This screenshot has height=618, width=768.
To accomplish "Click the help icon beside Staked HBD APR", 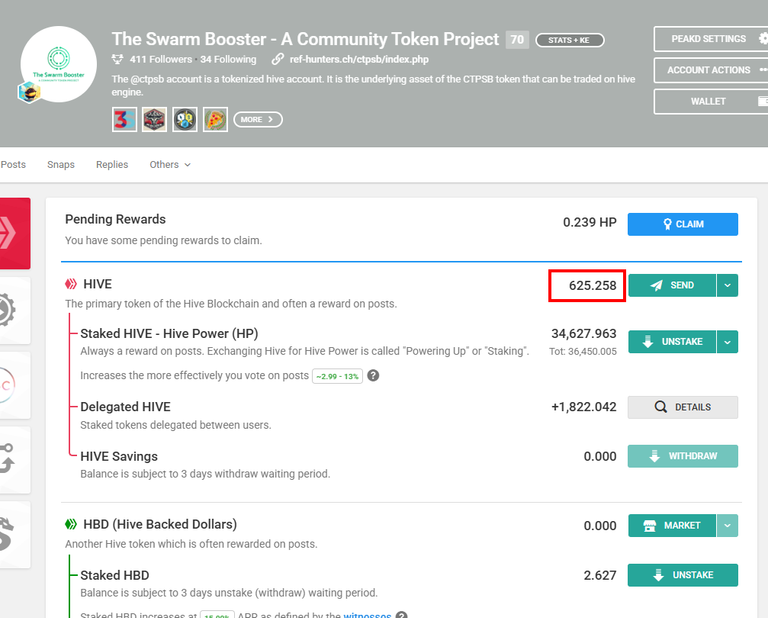I will [402, 615].
